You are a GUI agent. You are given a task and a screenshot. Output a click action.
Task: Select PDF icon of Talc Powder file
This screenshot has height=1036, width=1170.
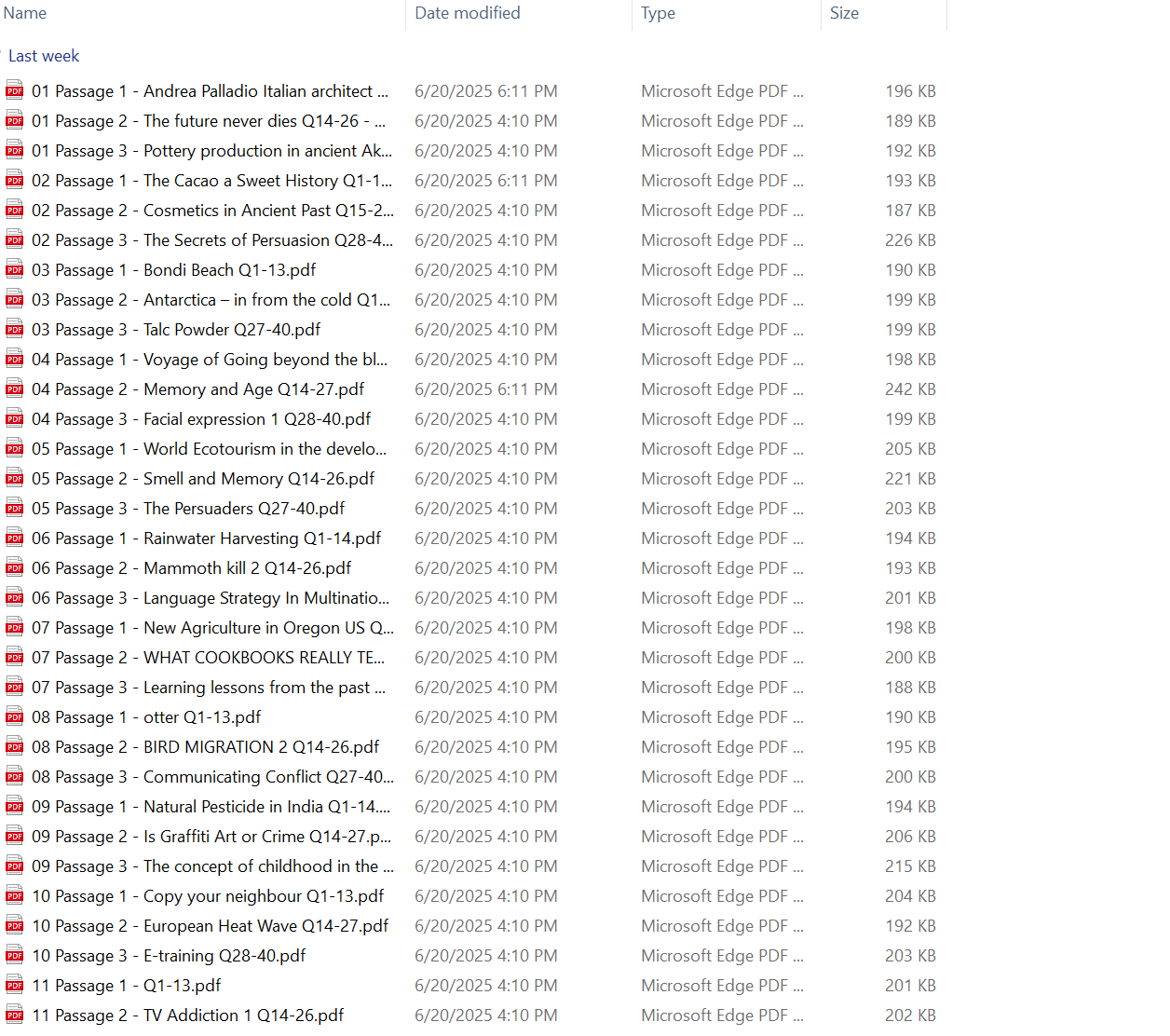click(x=15, y=329)
